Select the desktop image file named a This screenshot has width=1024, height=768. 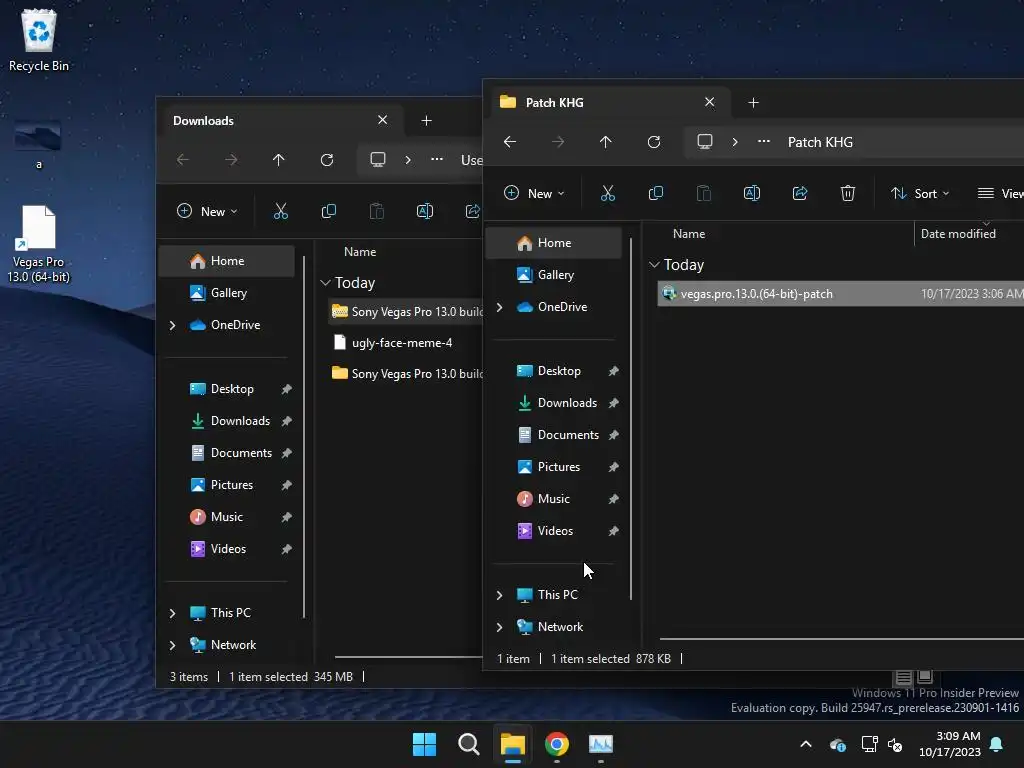38,145
